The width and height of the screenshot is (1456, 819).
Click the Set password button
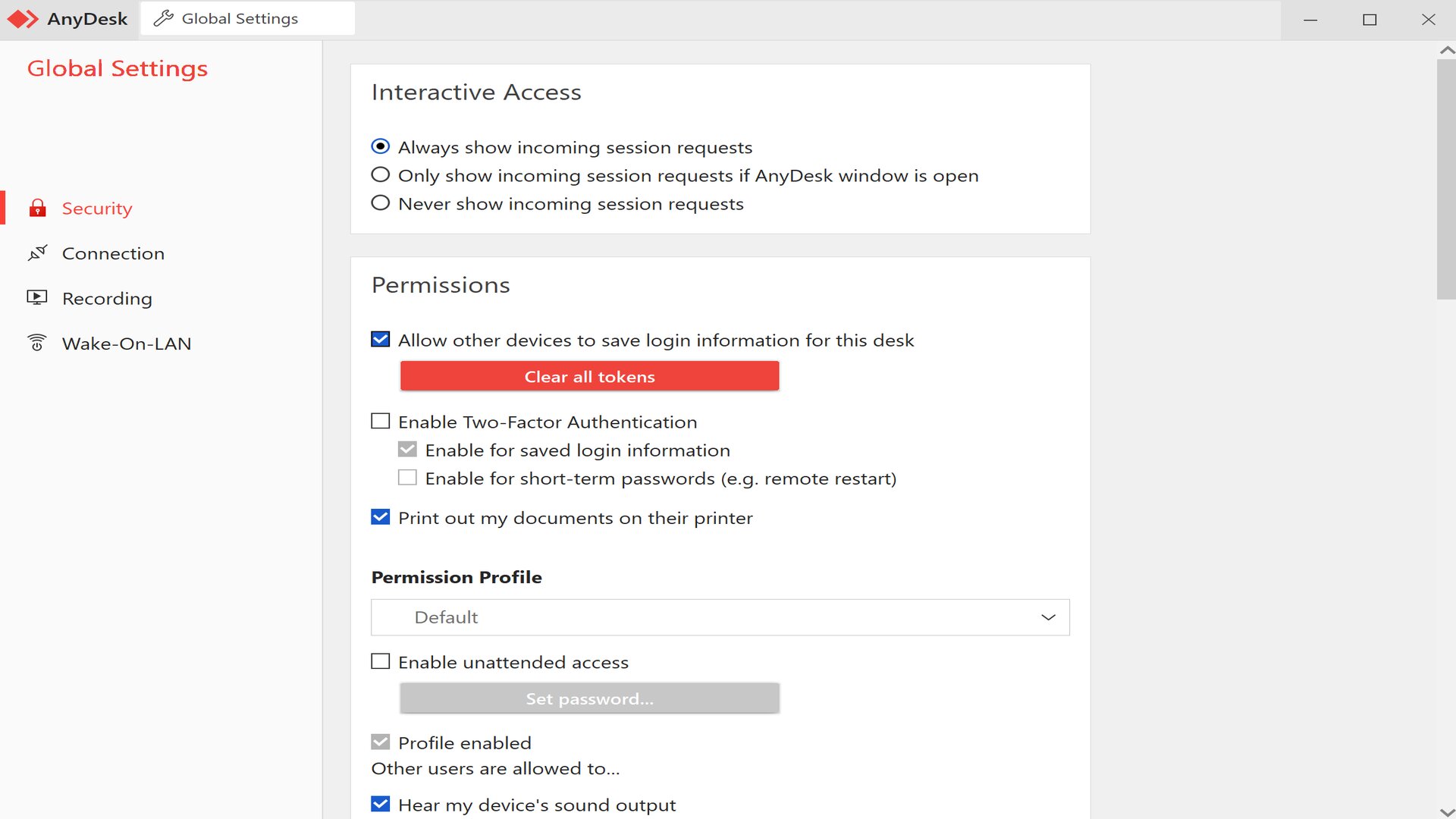pyautogui.click(x=589, y=698)
